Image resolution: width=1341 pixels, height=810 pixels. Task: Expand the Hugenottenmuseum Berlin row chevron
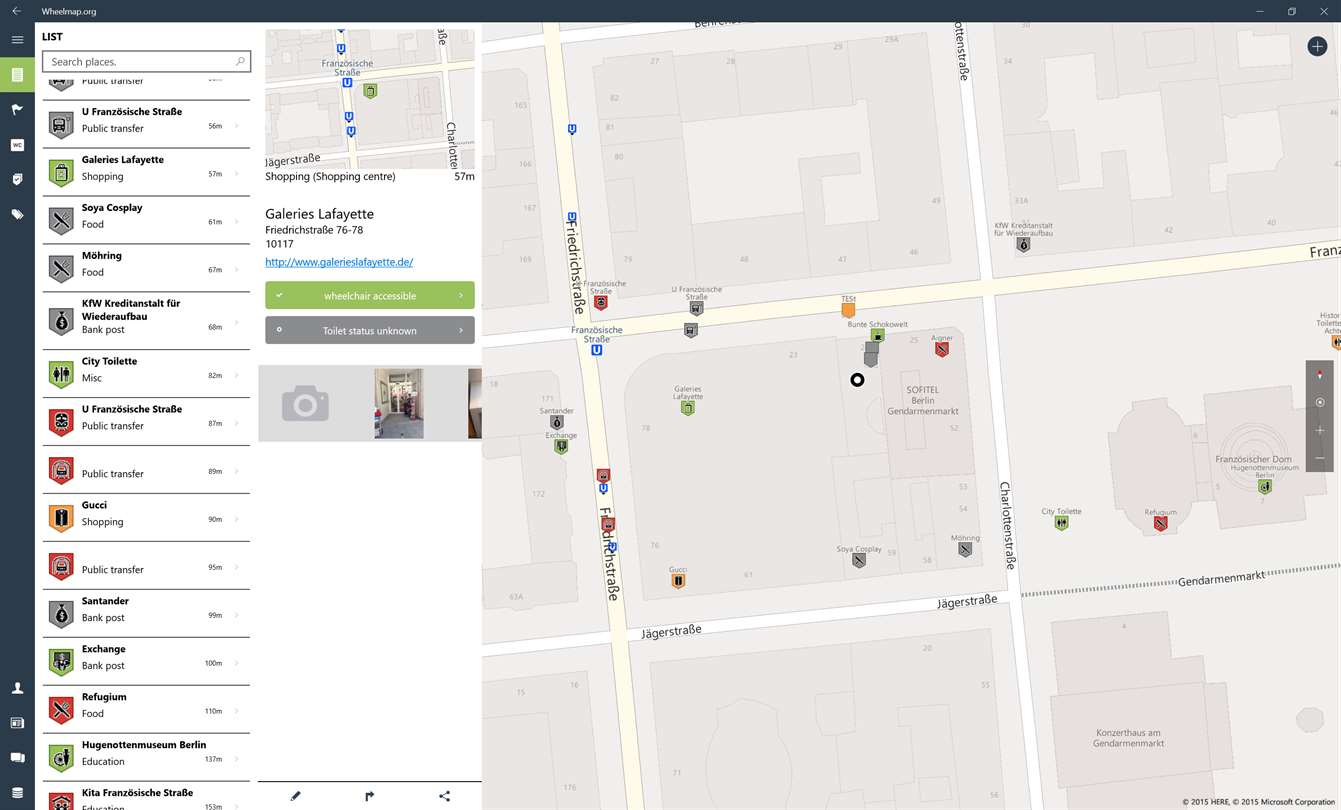pyautogui.click(x=237, y=759)
